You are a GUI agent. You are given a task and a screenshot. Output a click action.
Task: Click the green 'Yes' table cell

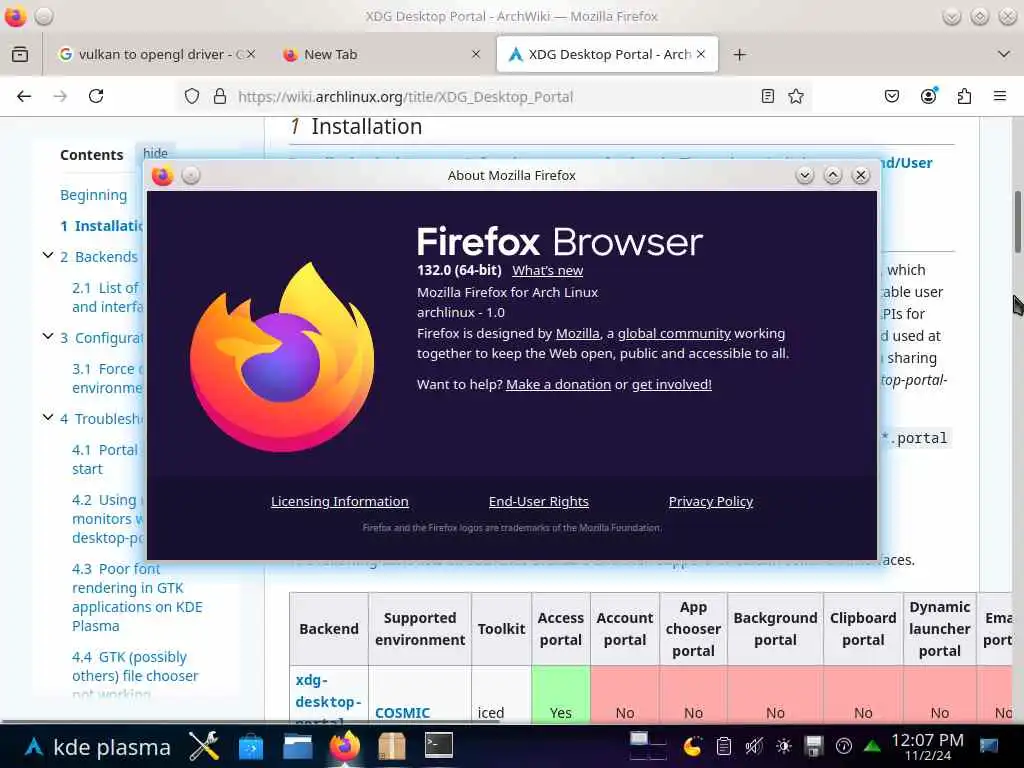point(560,695)
